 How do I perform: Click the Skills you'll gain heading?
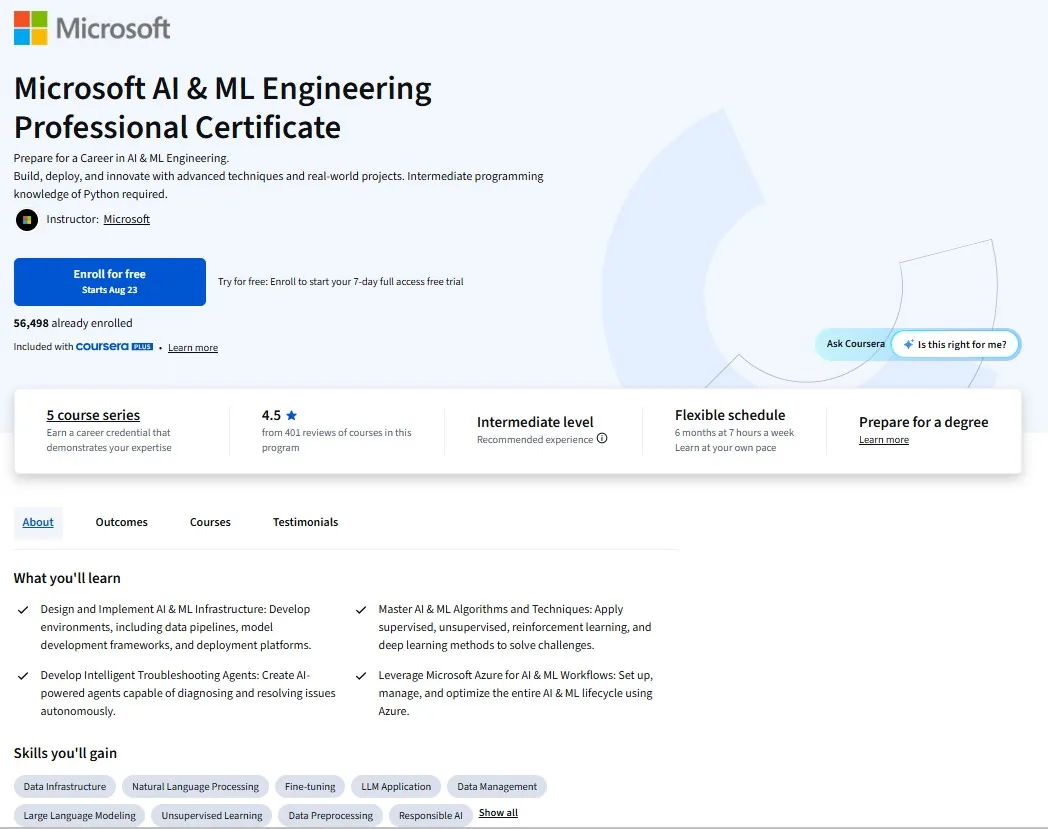click(65, 753)
